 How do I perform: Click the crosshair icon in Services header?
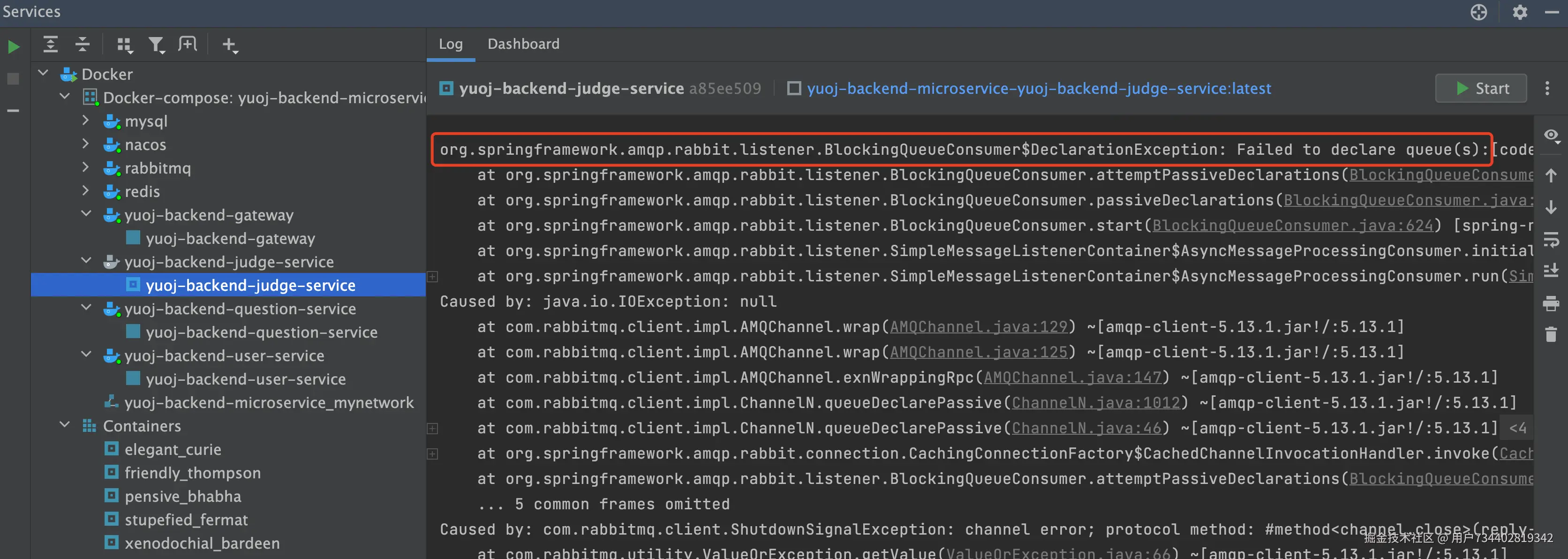click(x=1478, y=12)
